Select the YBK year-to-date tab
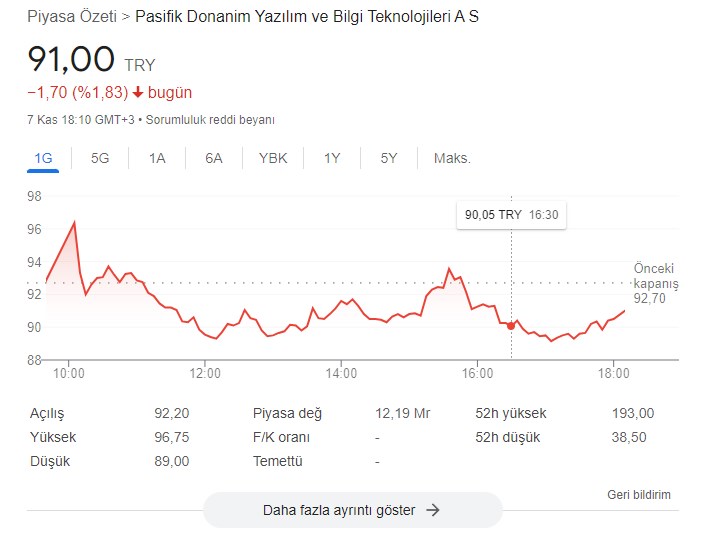The width and height of the screenshot is (727, 550). [x=273, y=159]
